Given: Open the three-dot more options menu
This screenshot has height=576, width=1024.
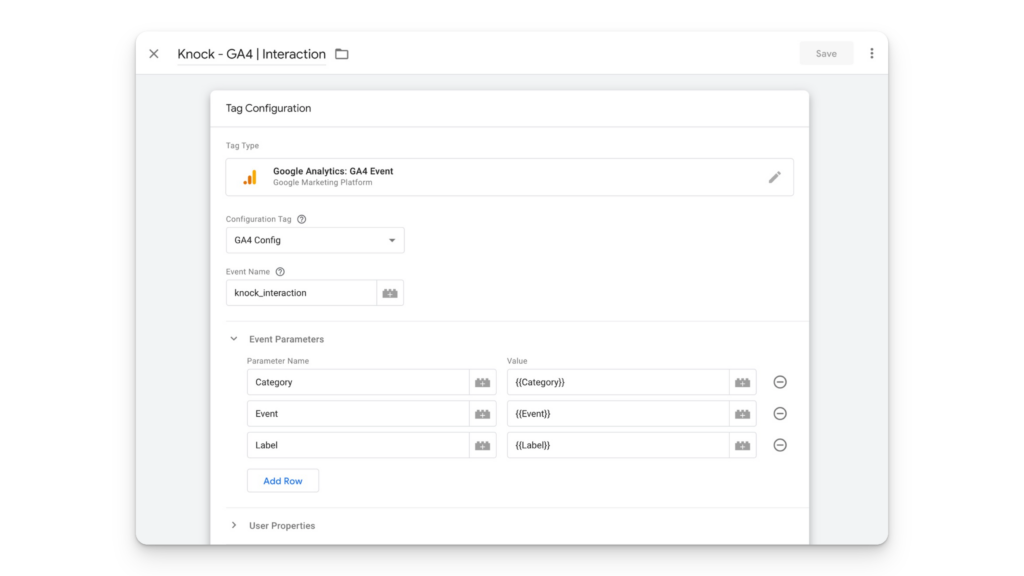Looking at the screenshot, I should click(872, 54).
